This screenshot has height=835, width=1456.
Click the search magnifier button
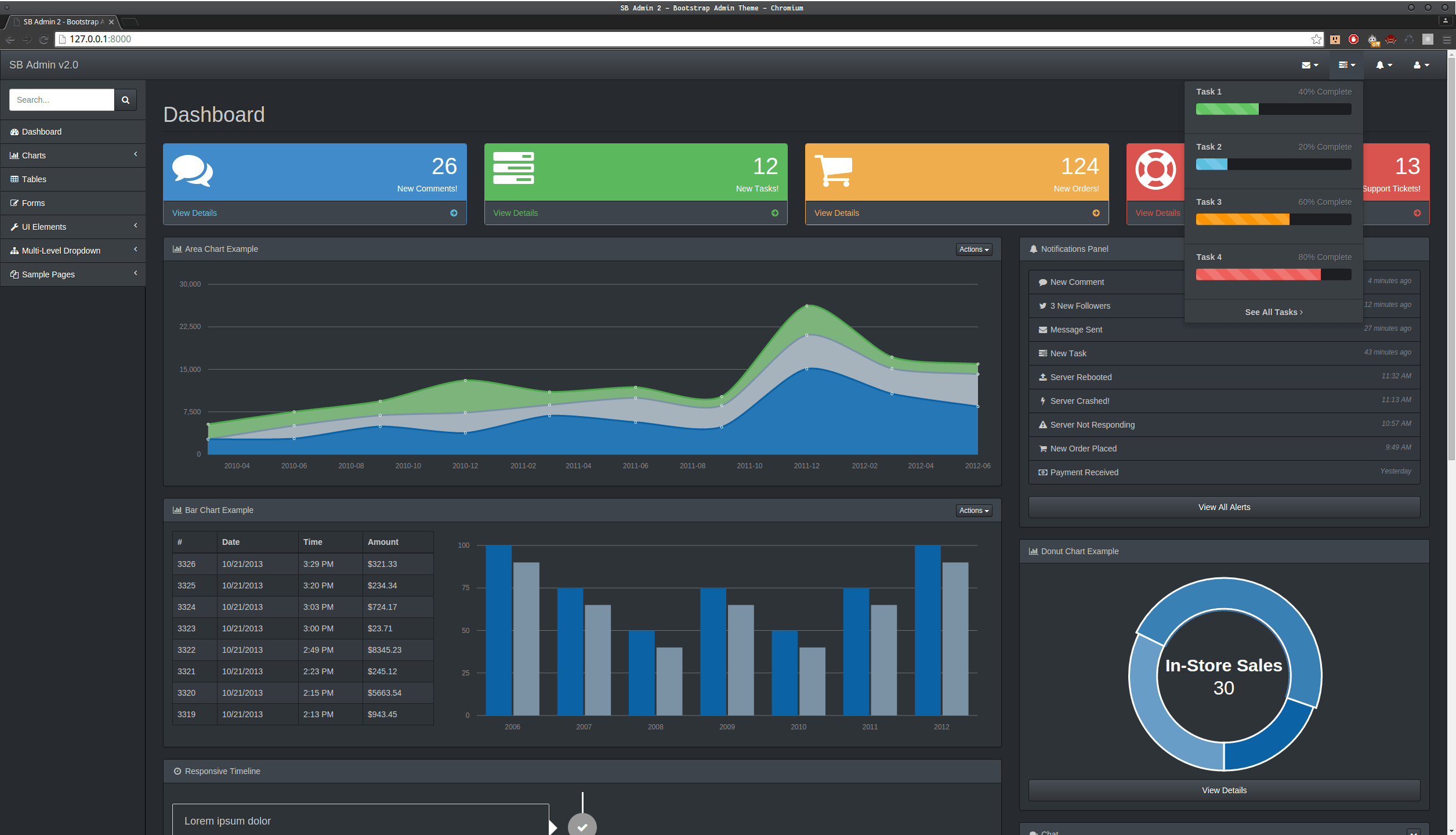pos(125,100)
